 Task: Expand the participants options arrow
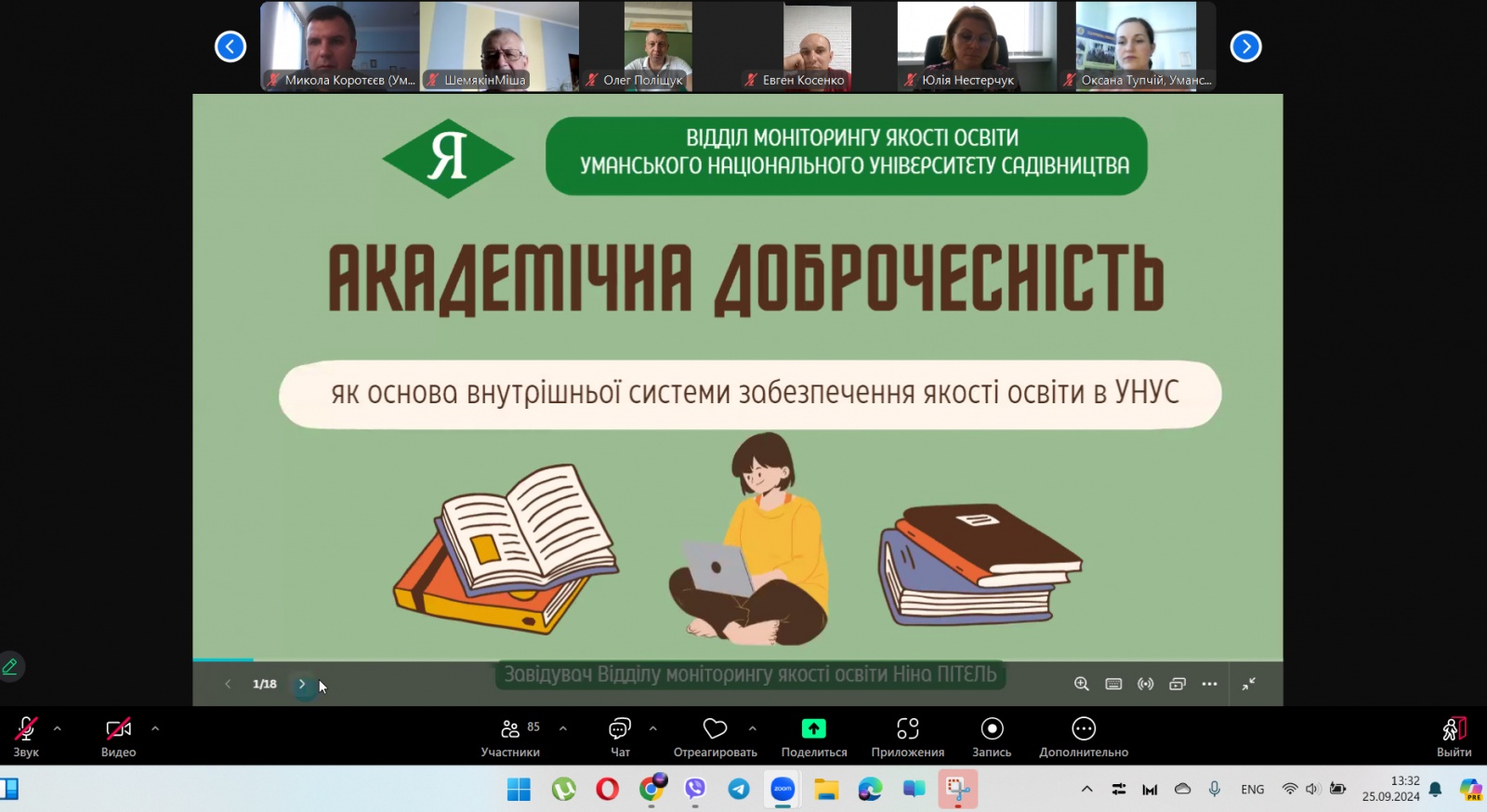(563, 728)
